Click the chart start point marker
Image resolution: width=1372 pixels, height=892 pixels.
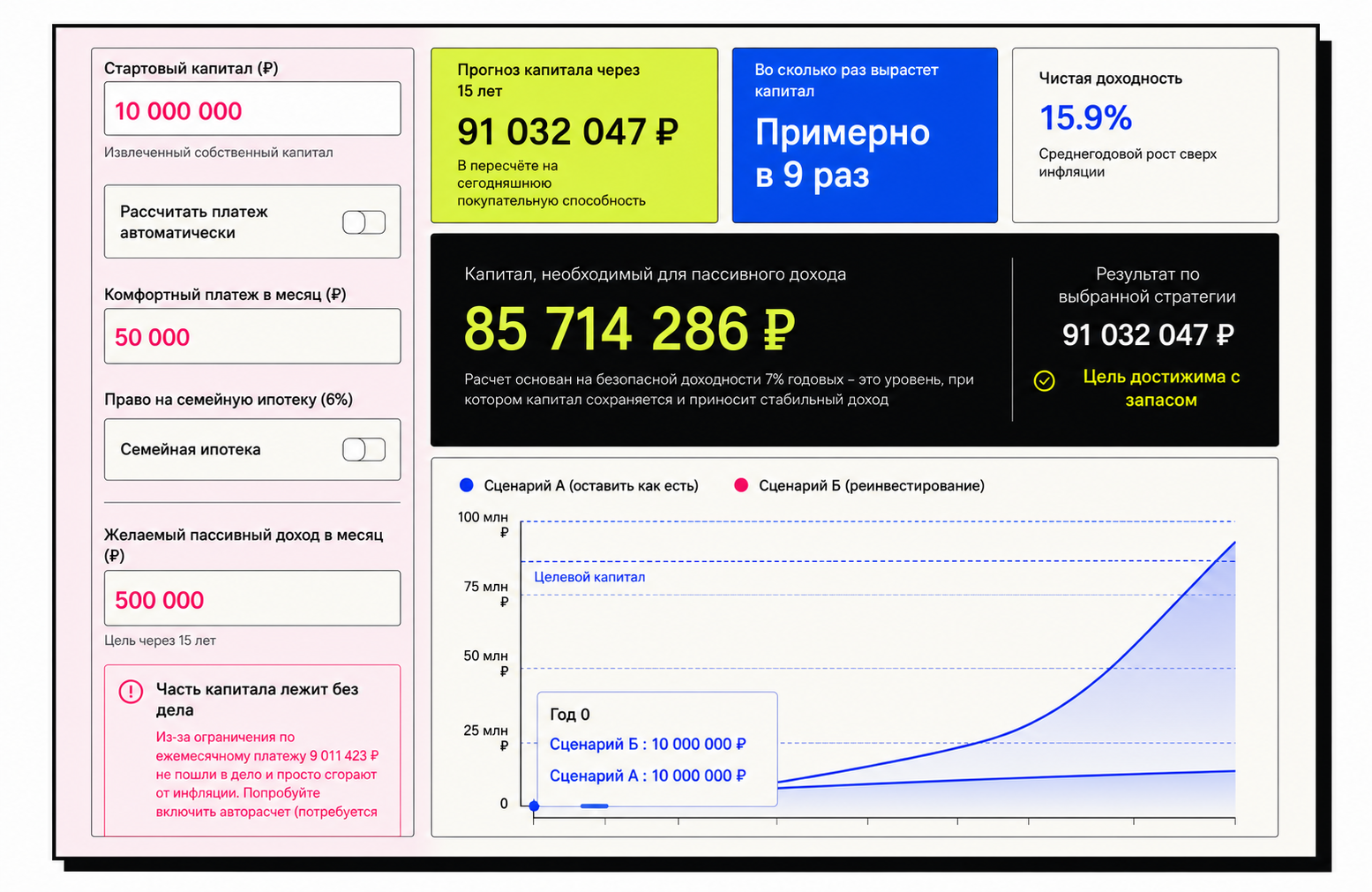click(x=534, y=806)
